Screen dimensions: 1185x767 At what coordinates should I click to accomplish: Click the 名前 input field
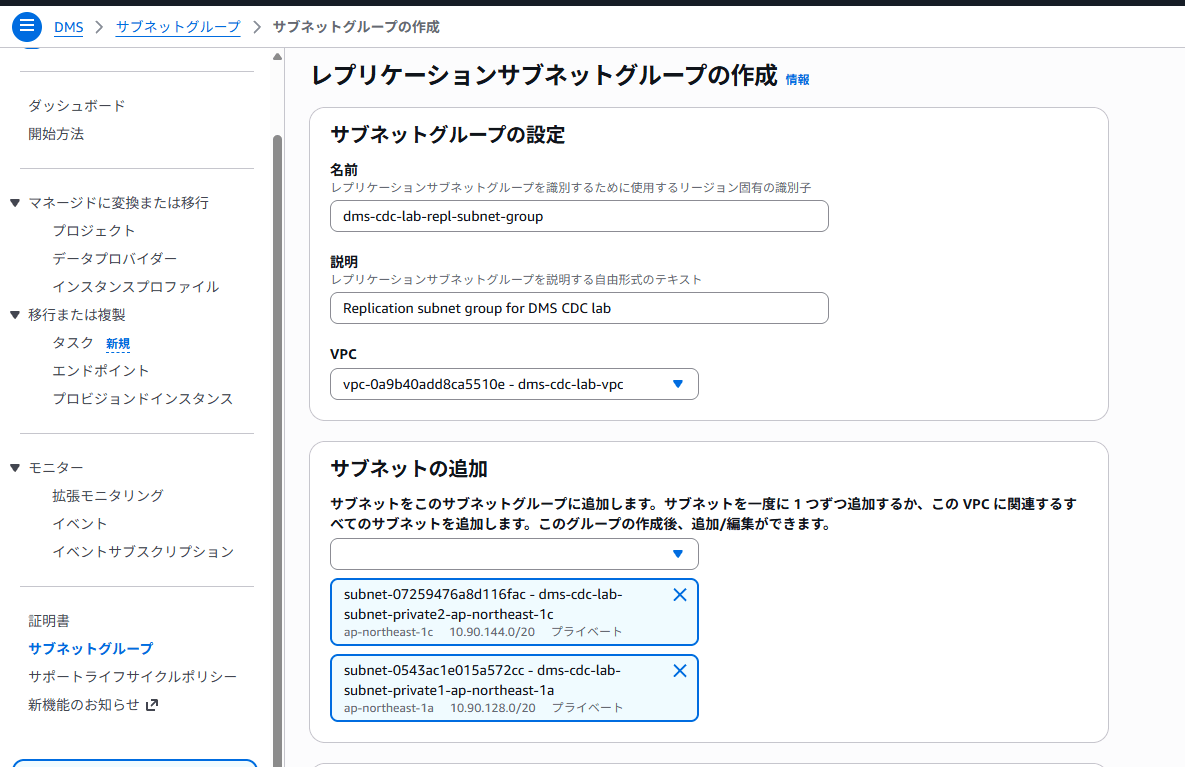pos(579,216)
